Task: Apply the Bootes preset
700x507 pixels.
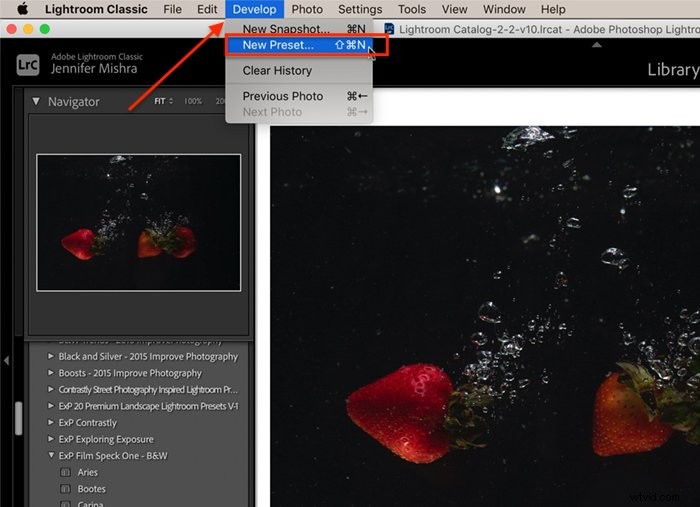Action: [x=92, y=489]
